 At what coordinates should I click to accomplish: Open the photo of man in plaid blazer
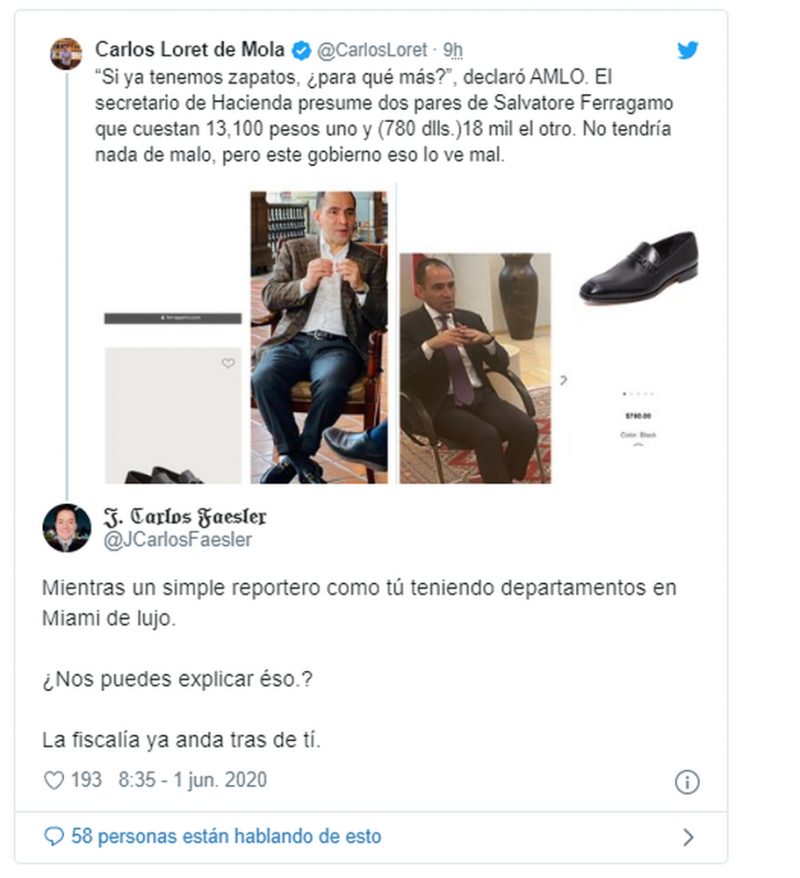319,337
